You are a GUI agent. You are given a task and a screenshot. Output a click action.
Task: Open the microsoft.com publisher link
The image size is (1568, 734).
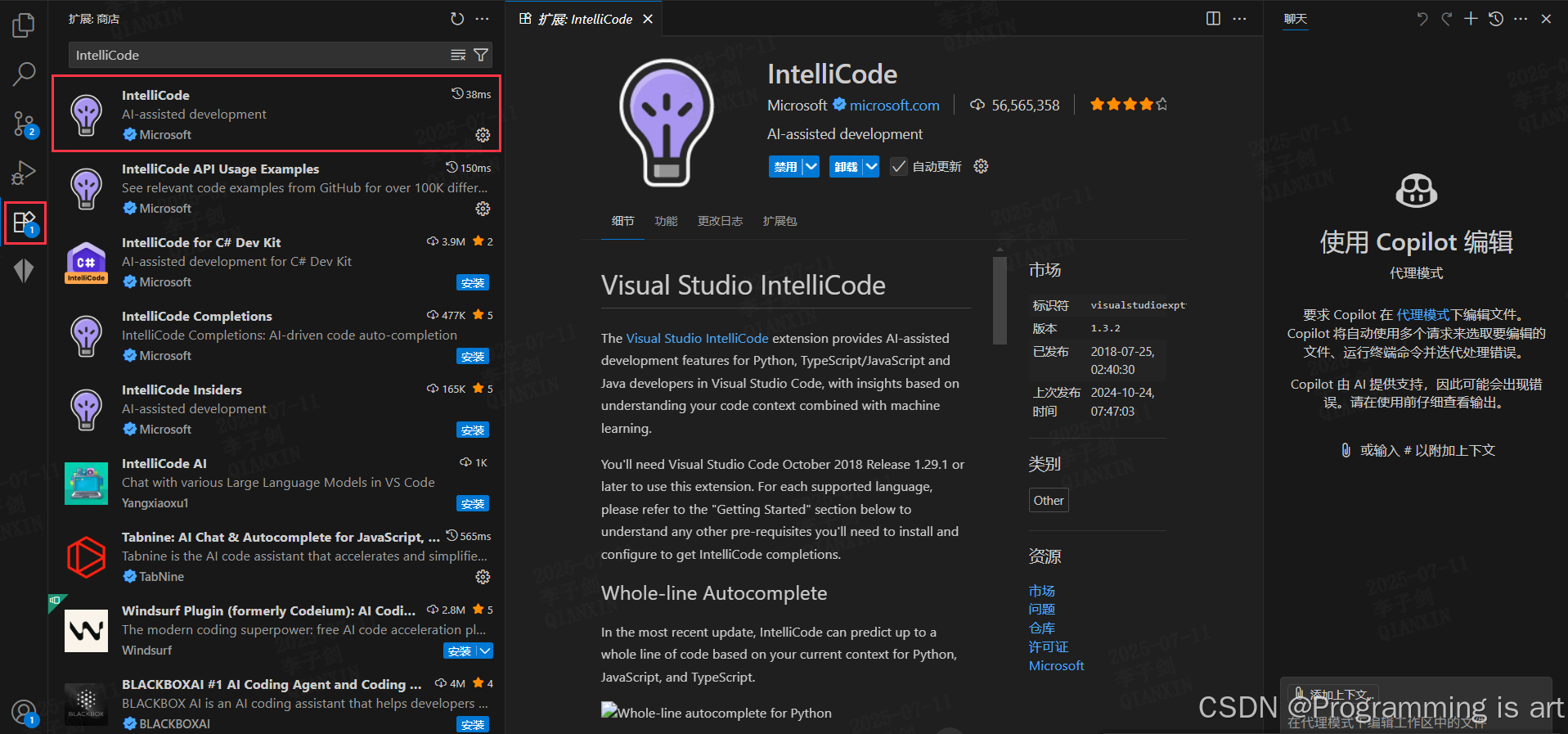tap(894, 106)
